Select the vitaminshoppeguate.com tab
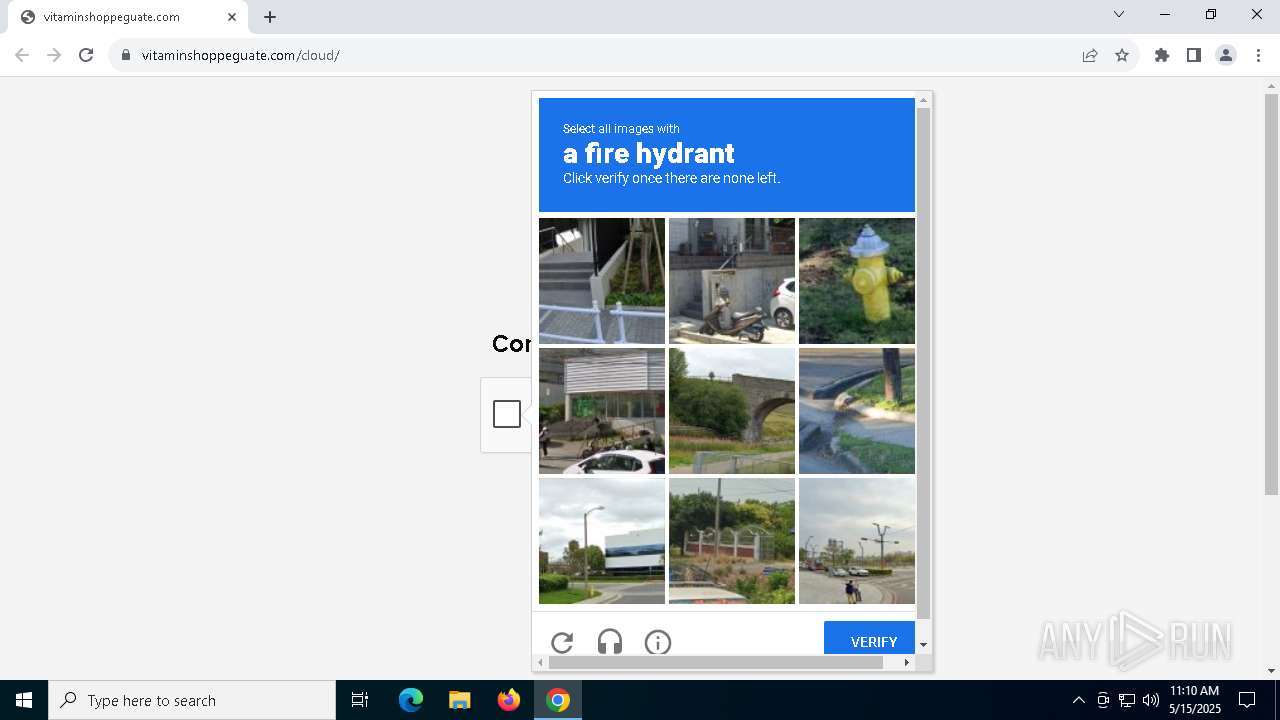Viewport: 1280px width, 720px height. (128, 17)
